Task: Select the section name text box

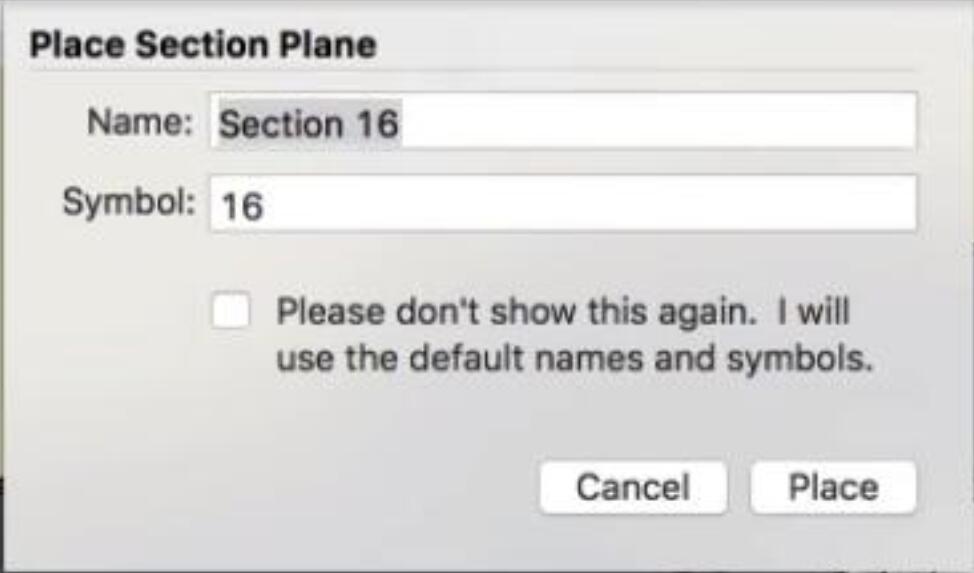Action: [562, 121]
